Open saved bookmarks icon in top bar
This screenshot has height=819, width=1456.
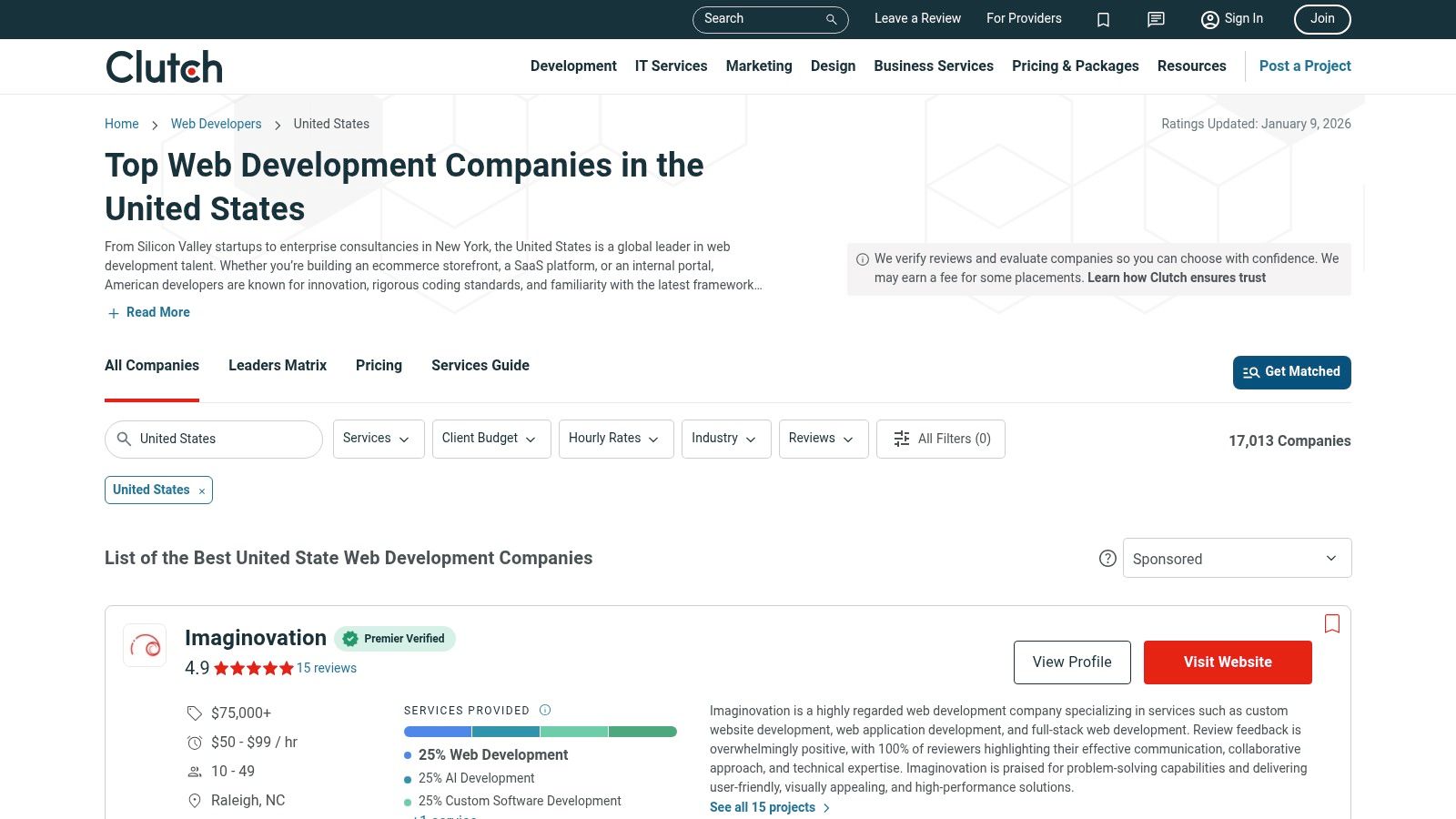[x=1103, y=19]
